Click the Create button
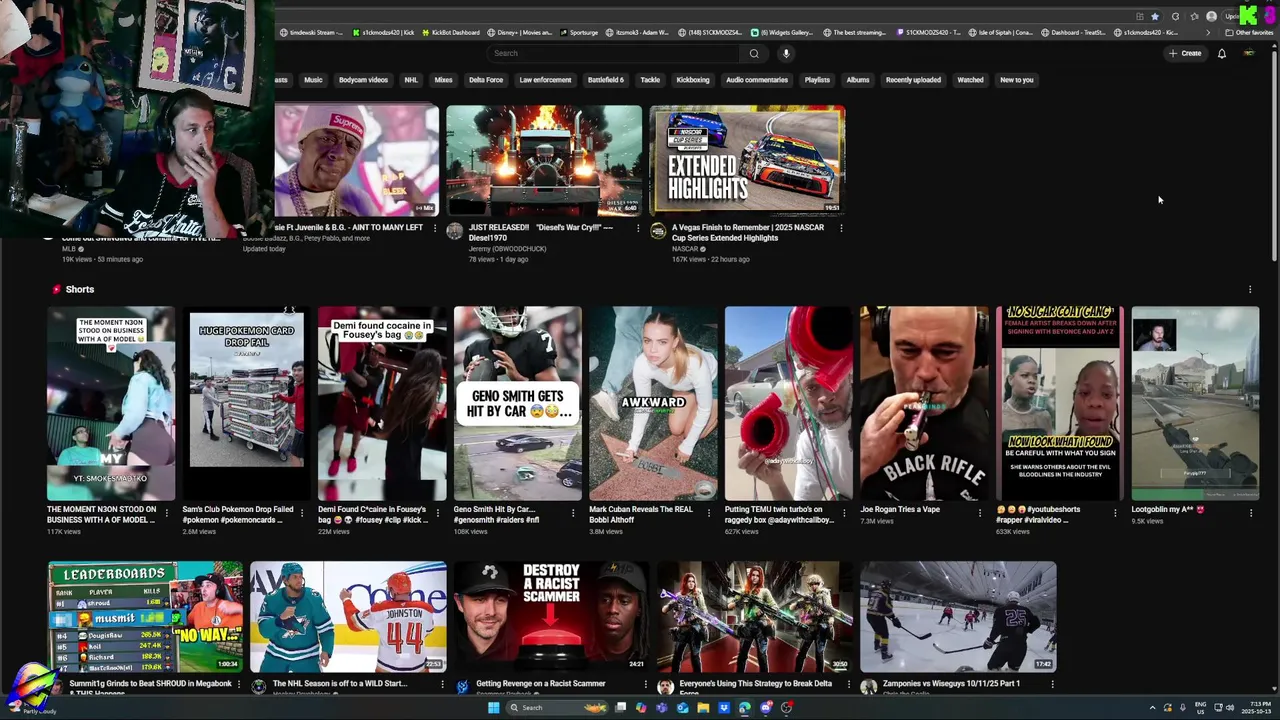Viewport: 1280px width, 720px height. coord(1185,54)
